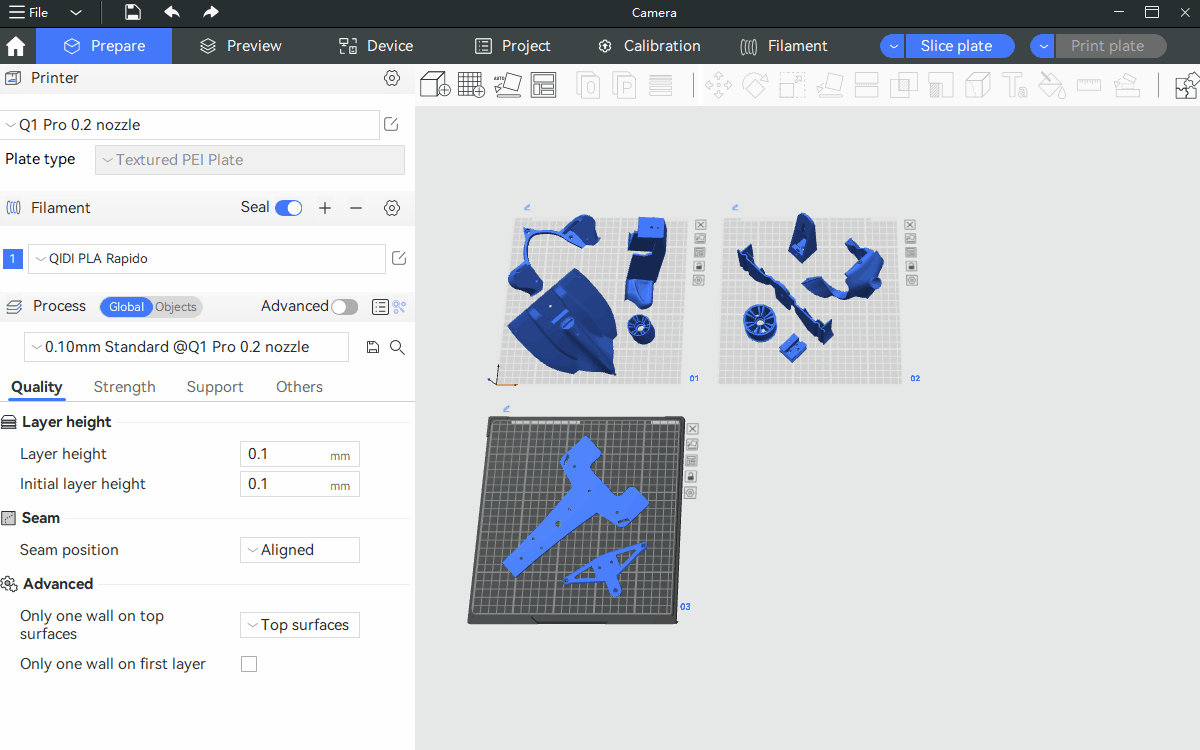Arrange all objects with toolbar icon

point(543,85)
